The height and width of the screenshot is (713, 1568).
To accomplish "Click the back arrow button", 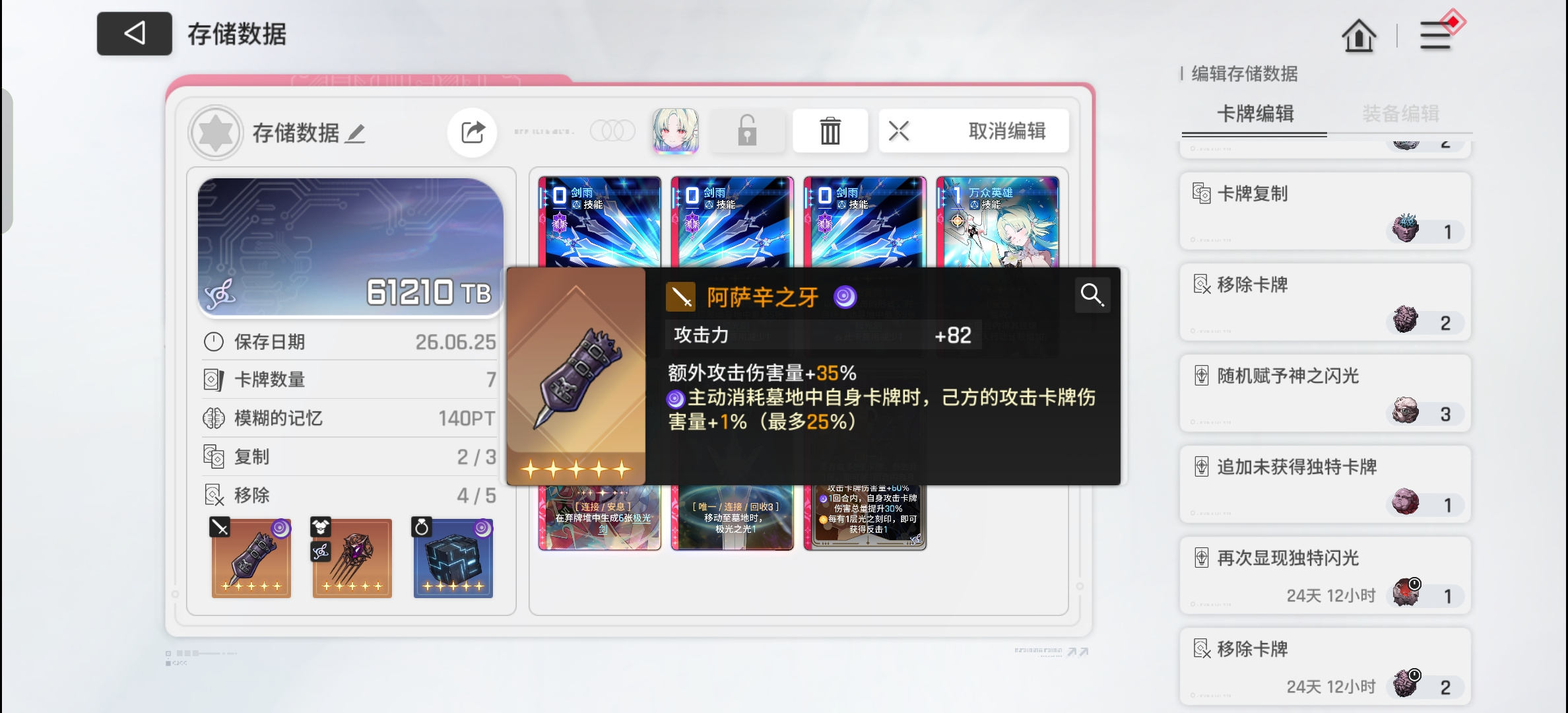I will 135,33.
